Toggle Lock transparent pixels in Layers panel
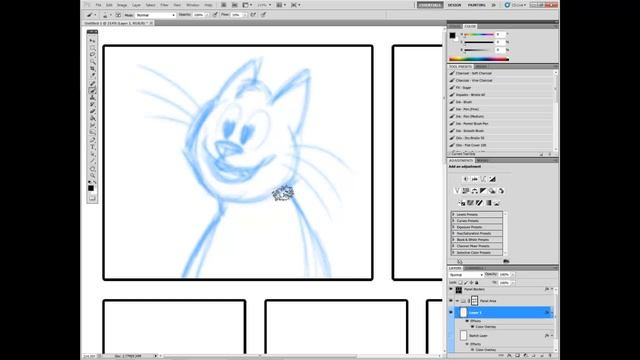640x360 pixels. tap(460, 282)
